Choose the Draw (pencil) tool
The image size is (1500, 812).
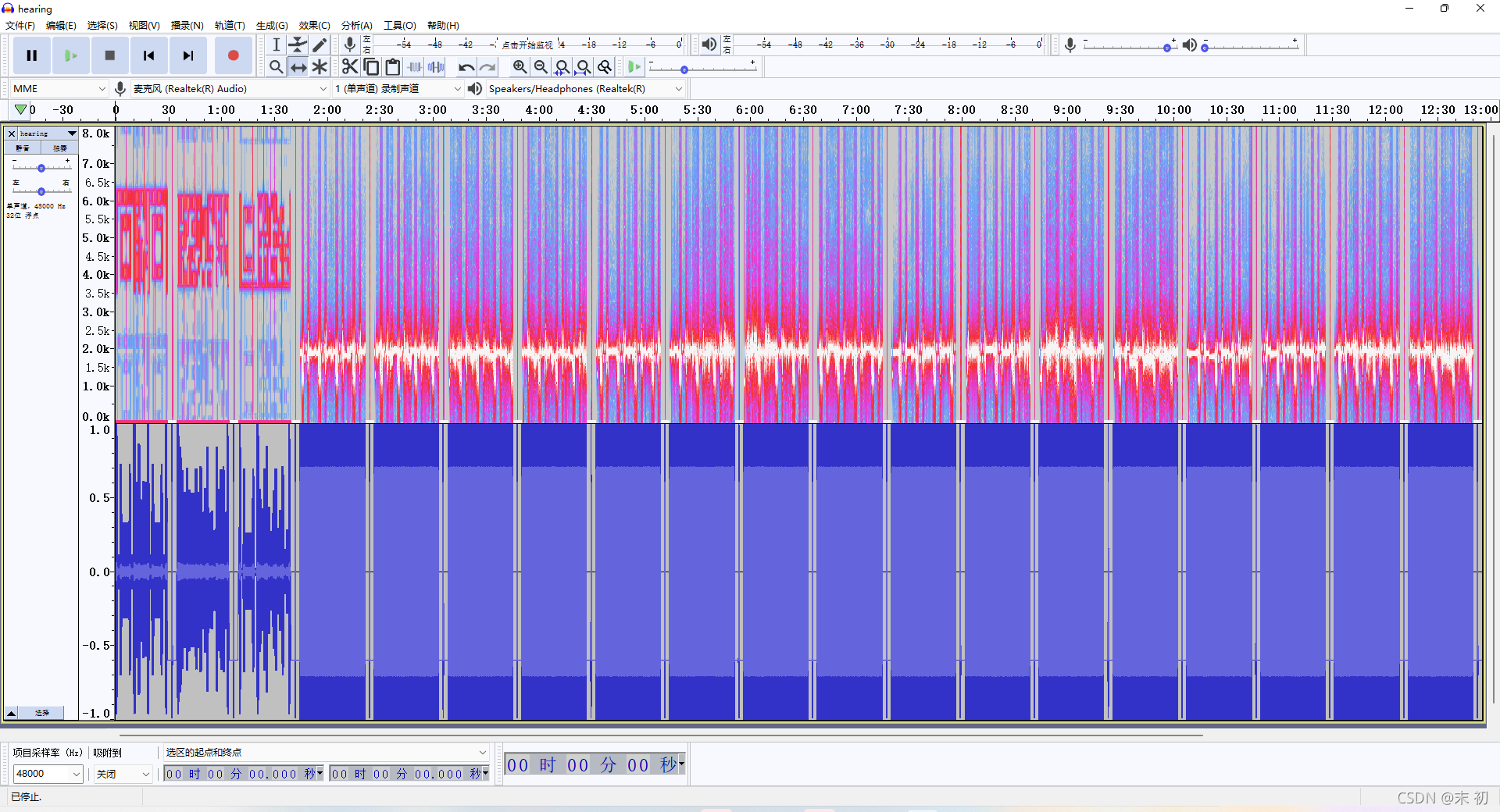pyautogui.click(x=320, y=45)
